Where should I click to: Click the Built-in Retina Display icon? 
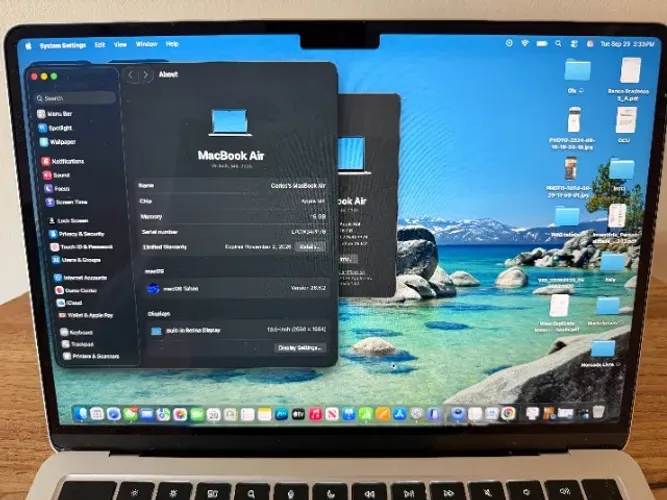157,331
